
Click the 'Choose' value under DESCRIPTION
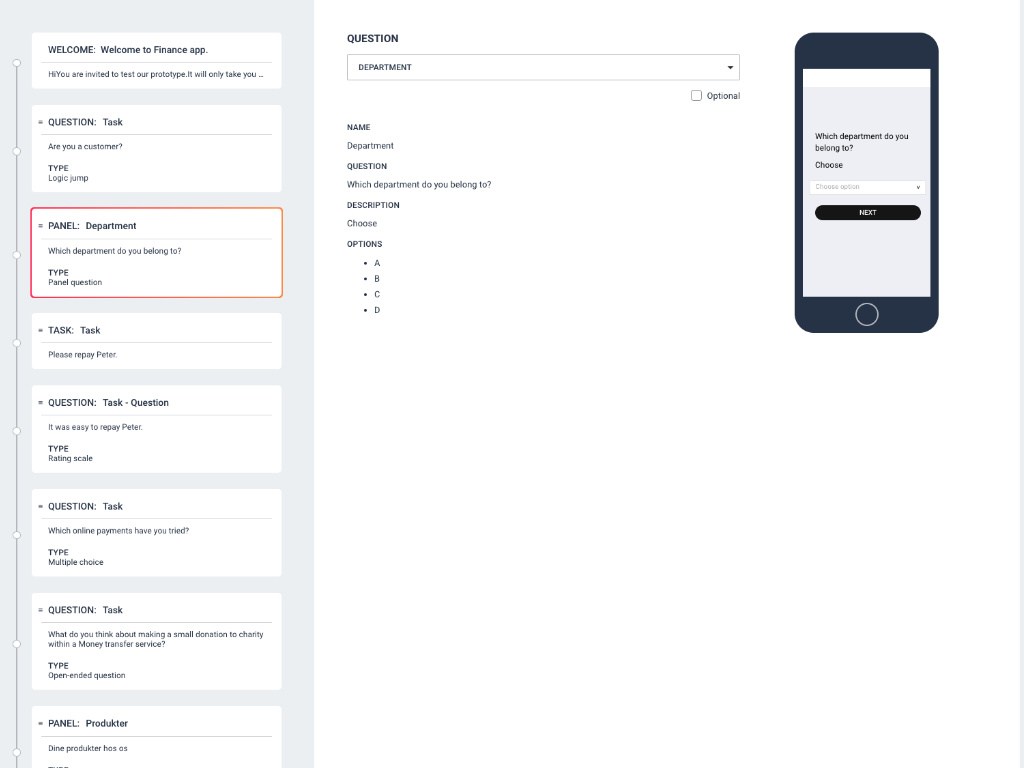click(362, 223)
